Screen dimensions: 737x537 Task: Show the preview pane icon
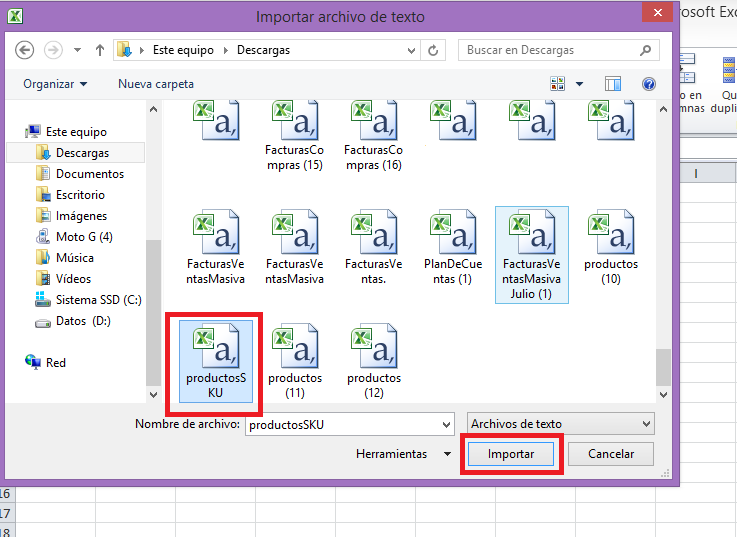(x=612, y=84)
